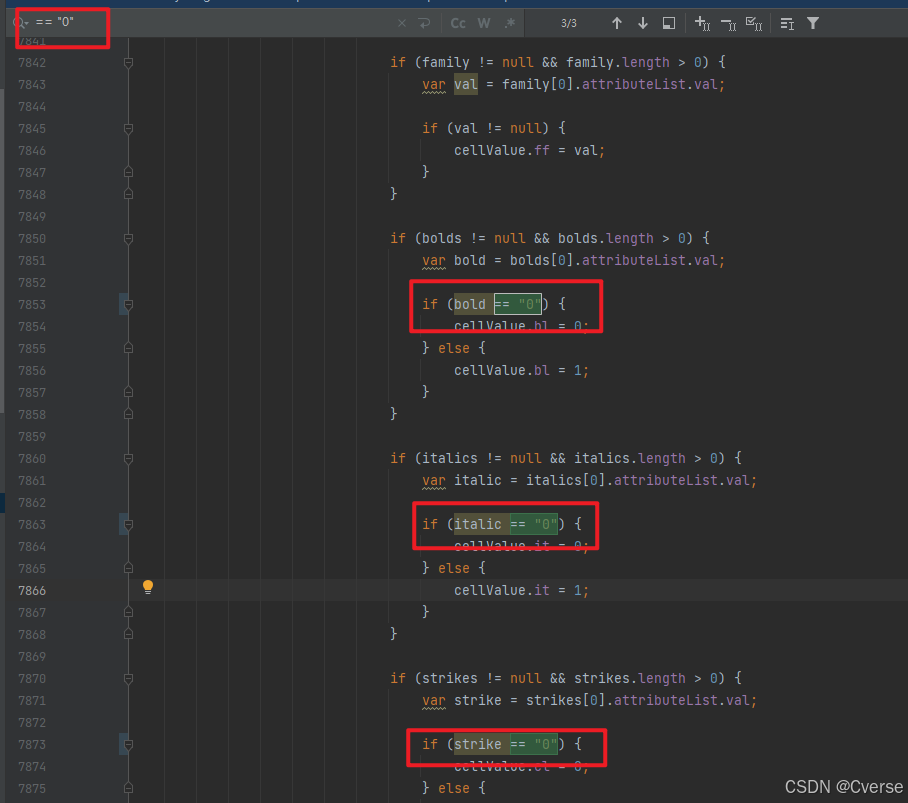
Task: Click 'var bold' declaration on line 7851
Action: pos(453,261)
